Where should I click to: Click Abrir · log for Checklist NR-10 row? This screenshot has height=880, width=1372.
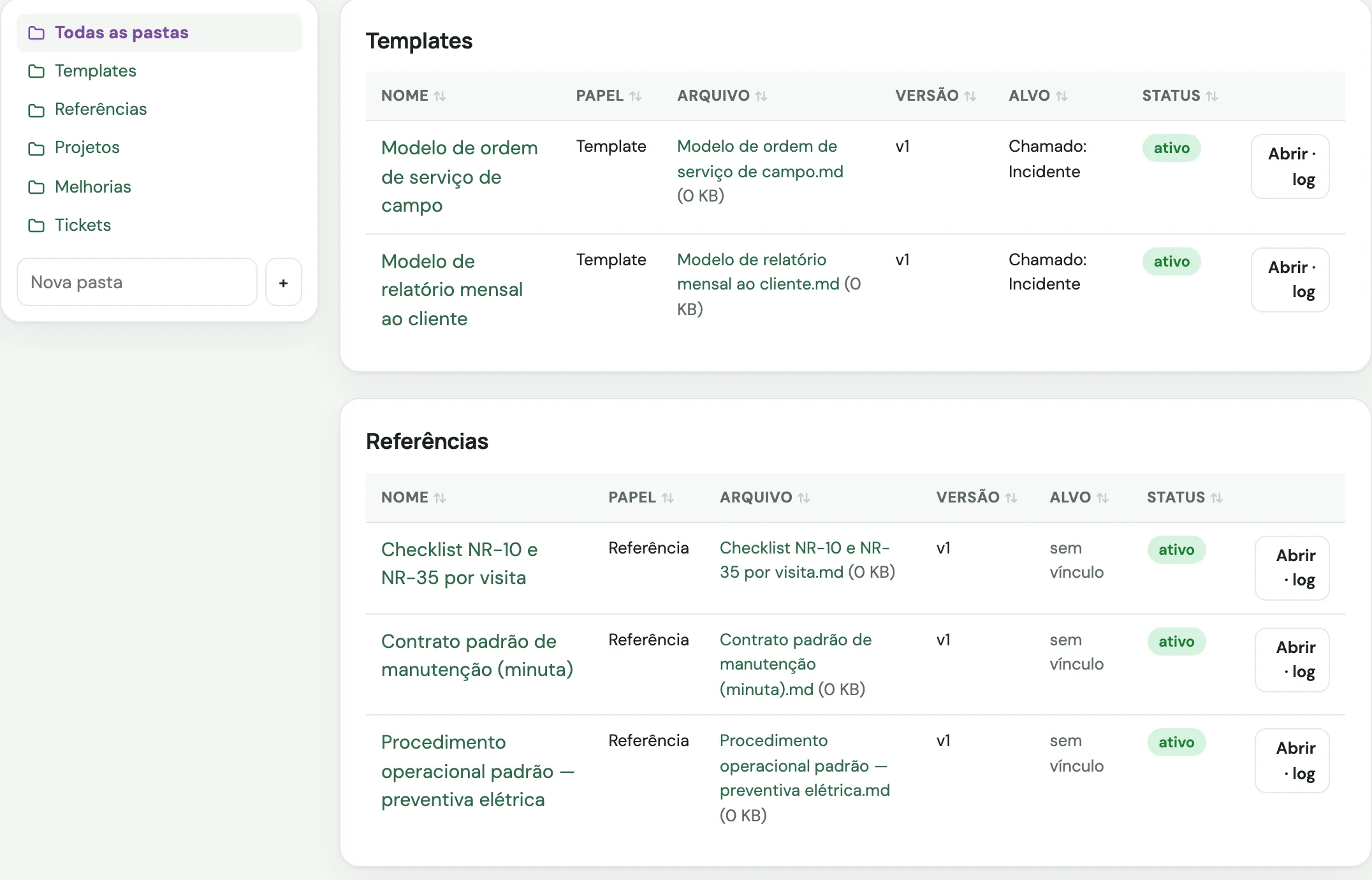[1292, 568]
